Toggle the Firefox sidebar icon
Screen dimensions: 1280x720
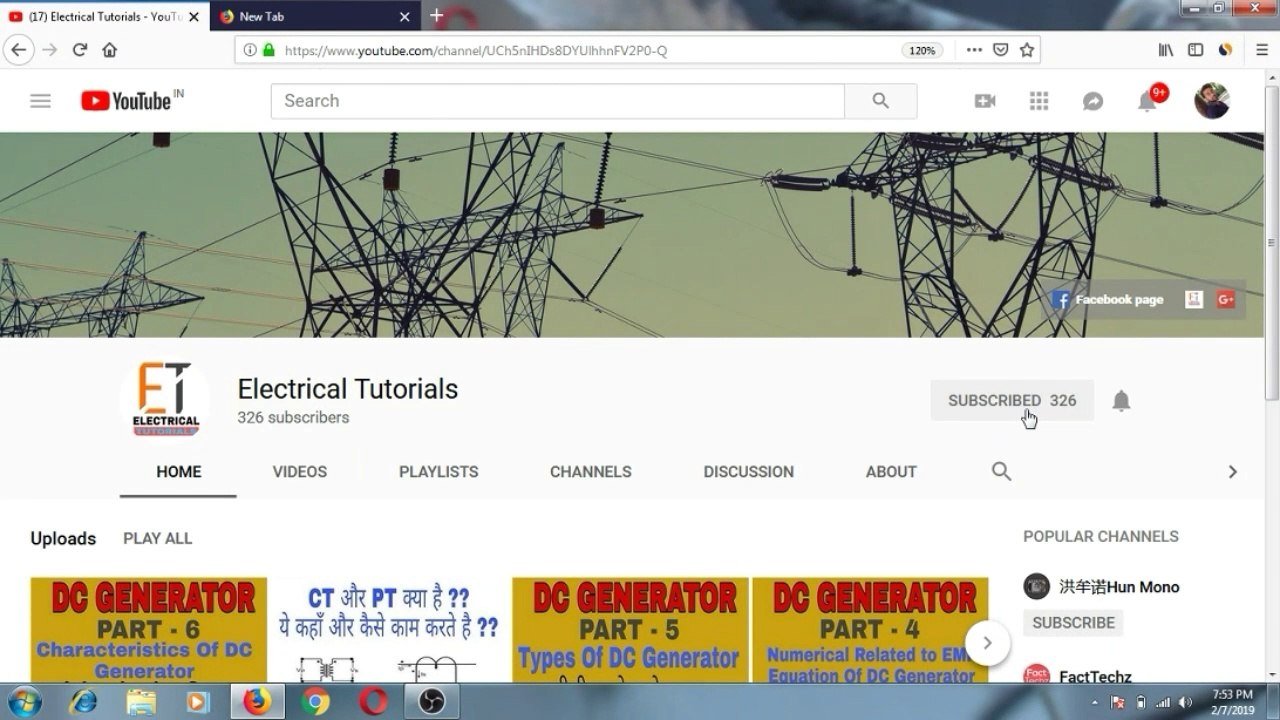click(x=1195, y=50)
